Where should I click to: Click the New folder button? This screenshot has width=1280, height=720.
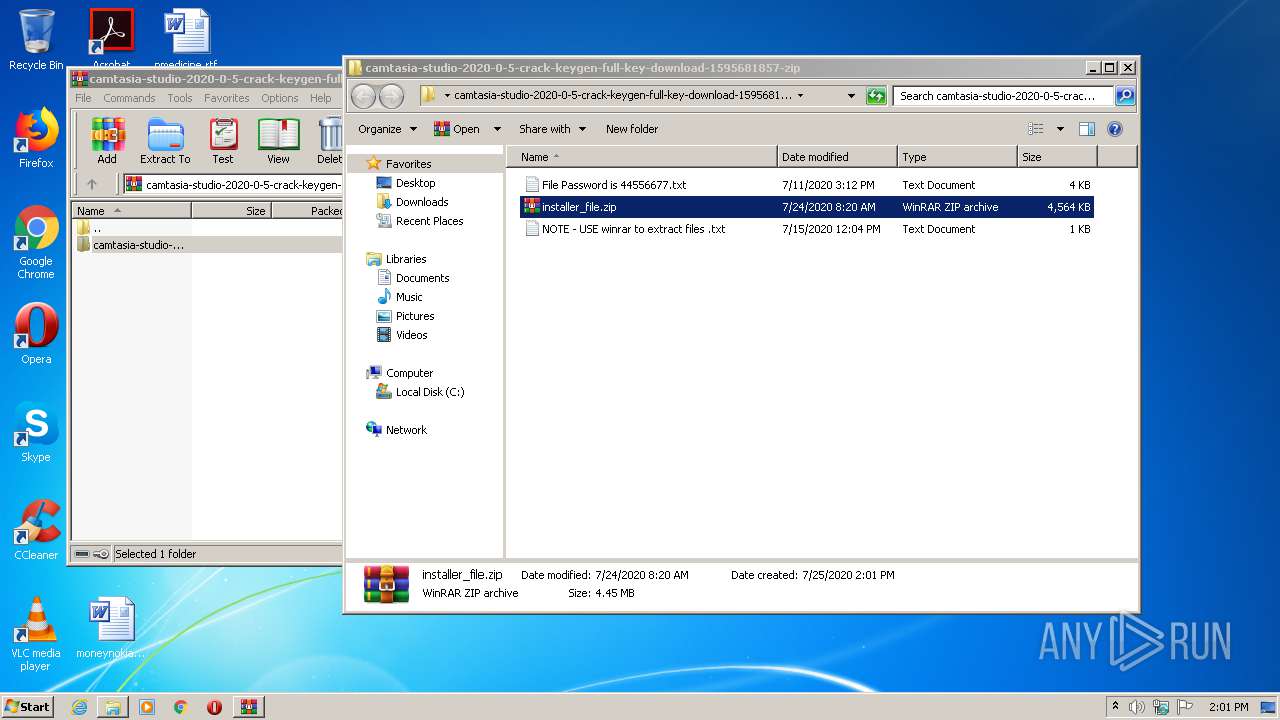tap(632, 129)
